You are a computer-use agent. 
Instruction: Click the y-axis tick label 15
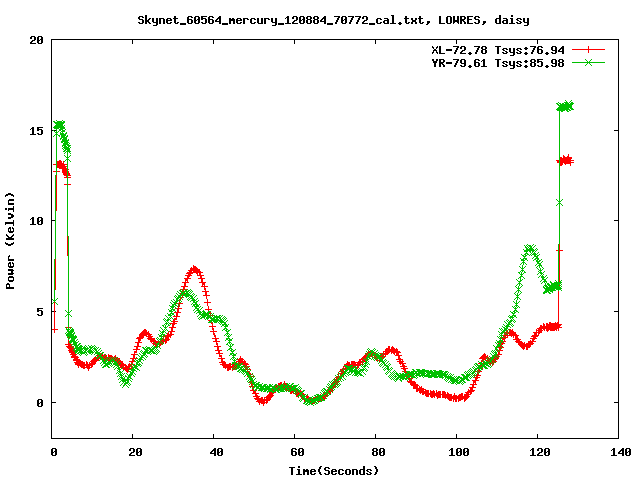click(x=36, y=131)
